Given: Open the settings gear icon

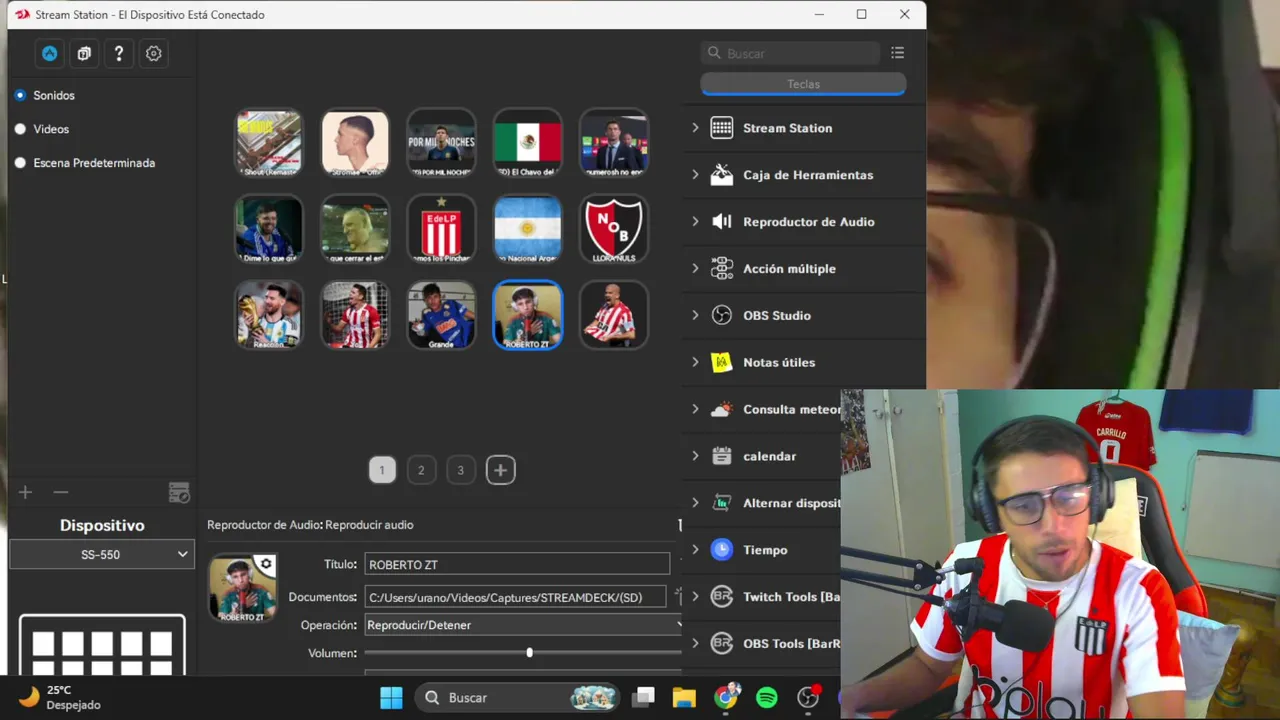Looking at the screenshot, I should coord(154,54).
